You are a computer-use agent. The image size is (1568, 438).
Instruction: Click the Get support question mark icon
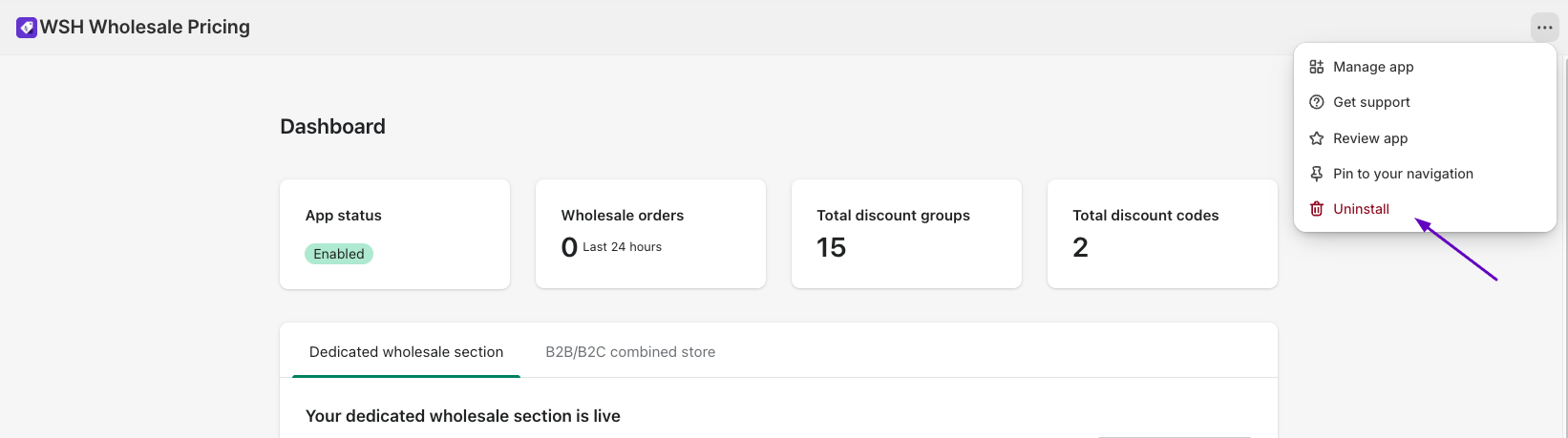[1316, 102]
